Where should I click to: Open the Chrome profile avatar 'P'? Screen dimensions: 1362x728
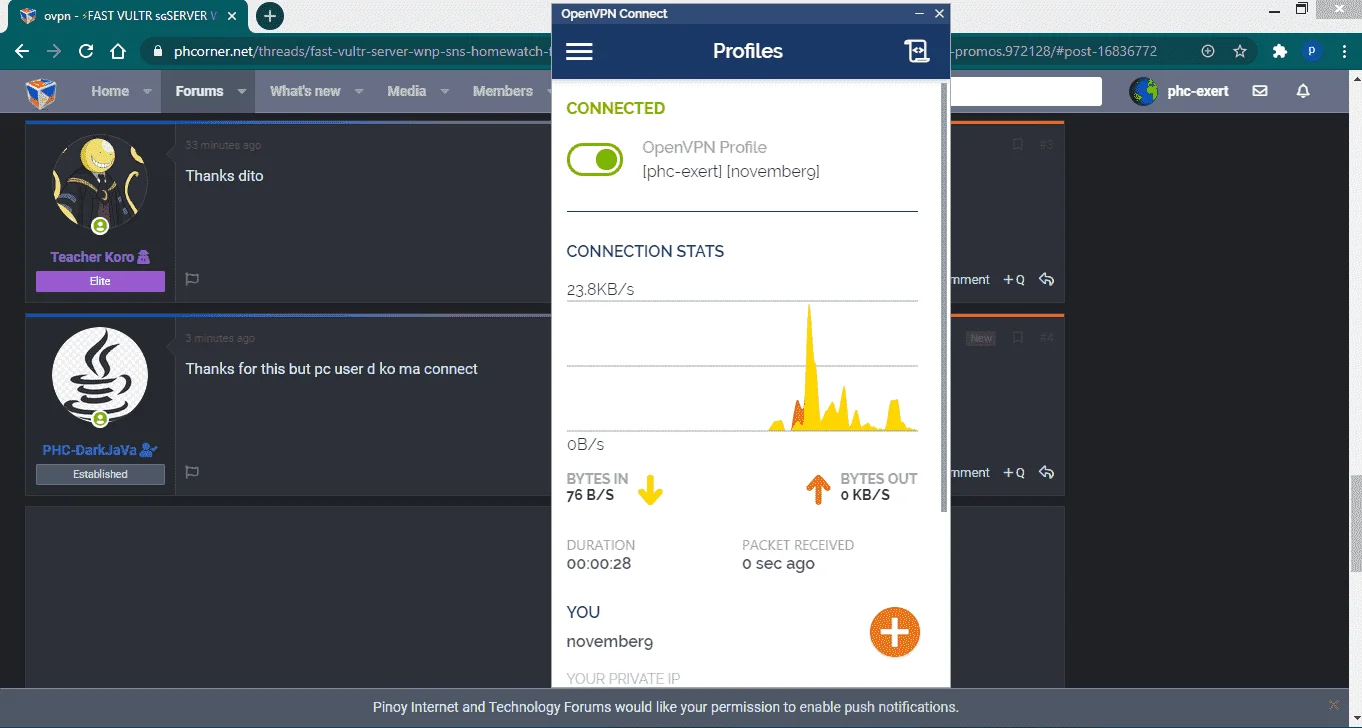1311,51
